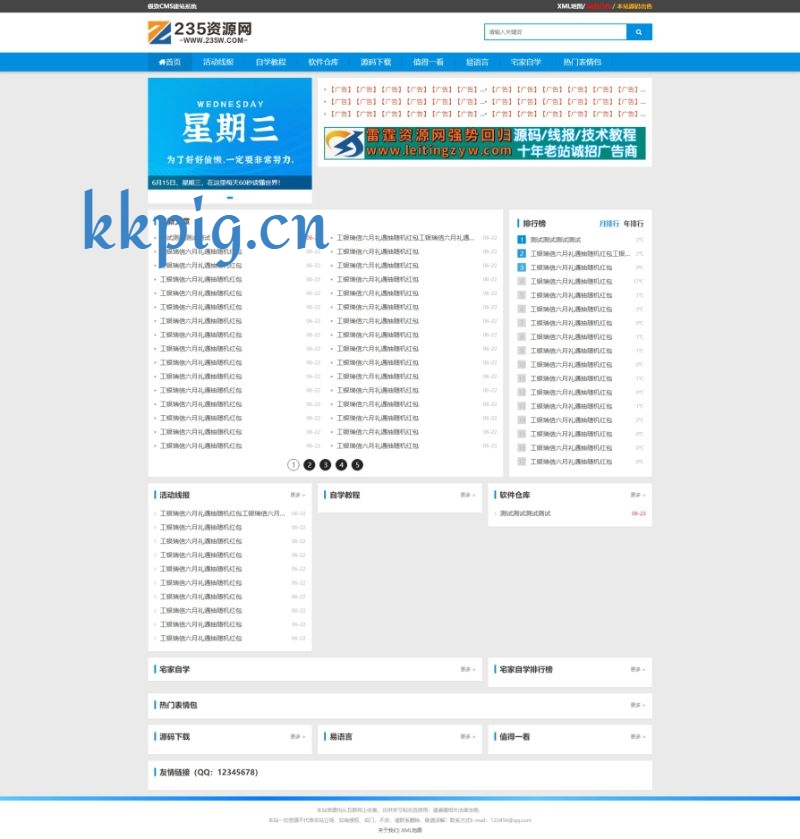
Task: Open the 值得一看 navigation item
Action: 428,62
